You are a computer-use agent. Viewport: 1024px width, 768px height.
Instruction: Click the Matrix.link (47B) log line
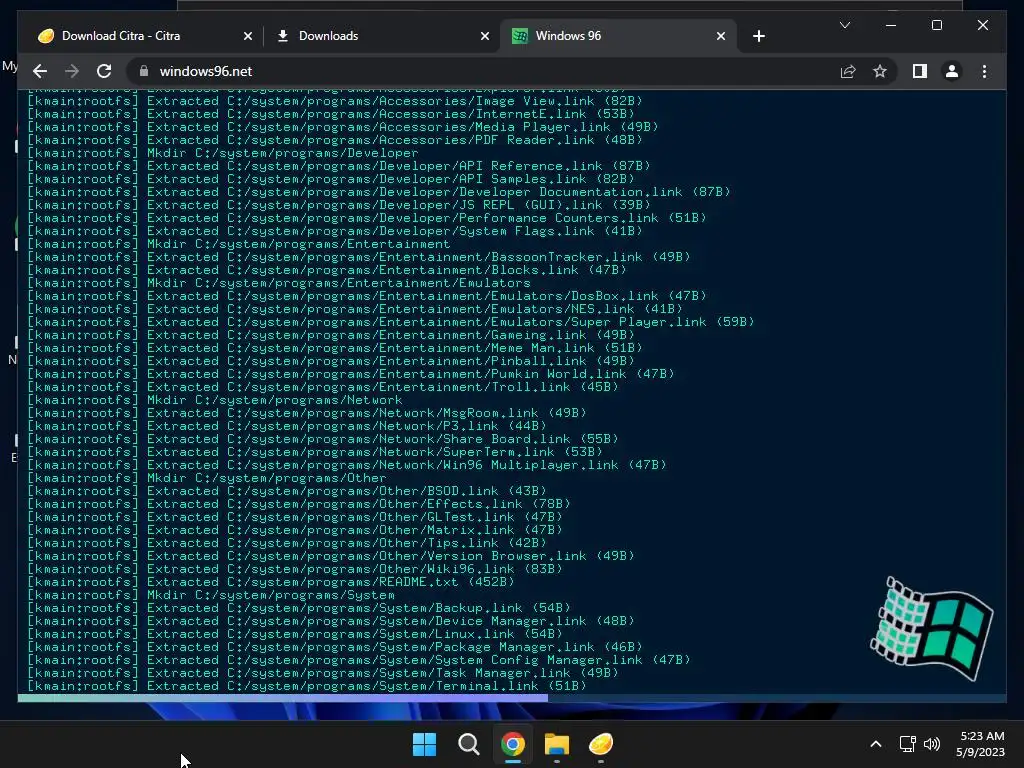click(x=295, y=530)
